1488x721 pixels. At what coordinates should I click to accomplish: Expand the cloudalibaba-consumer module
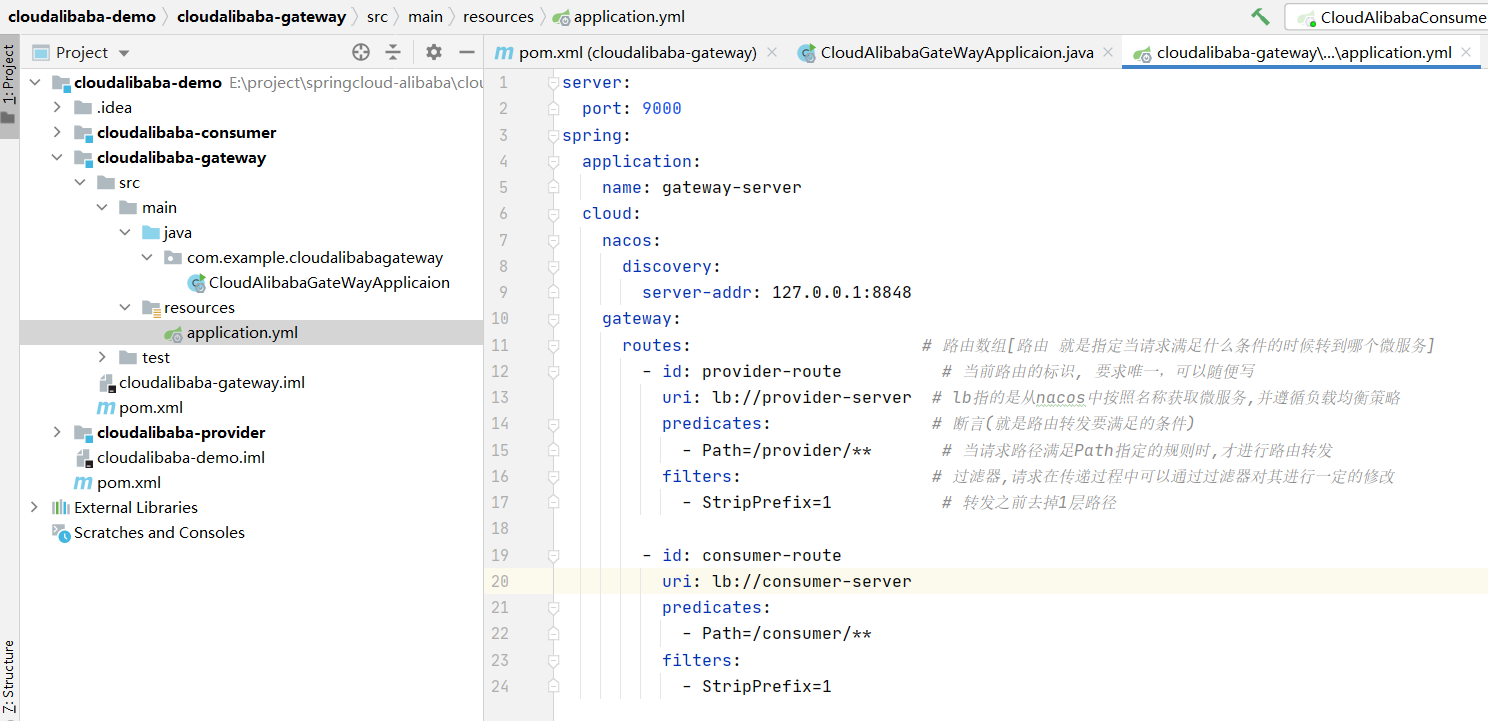coord(57,132)
